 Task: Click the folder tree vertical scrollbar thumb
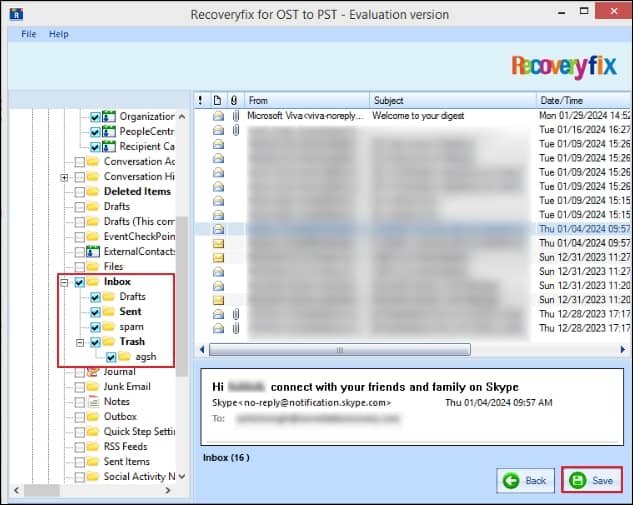click(182, 296)
